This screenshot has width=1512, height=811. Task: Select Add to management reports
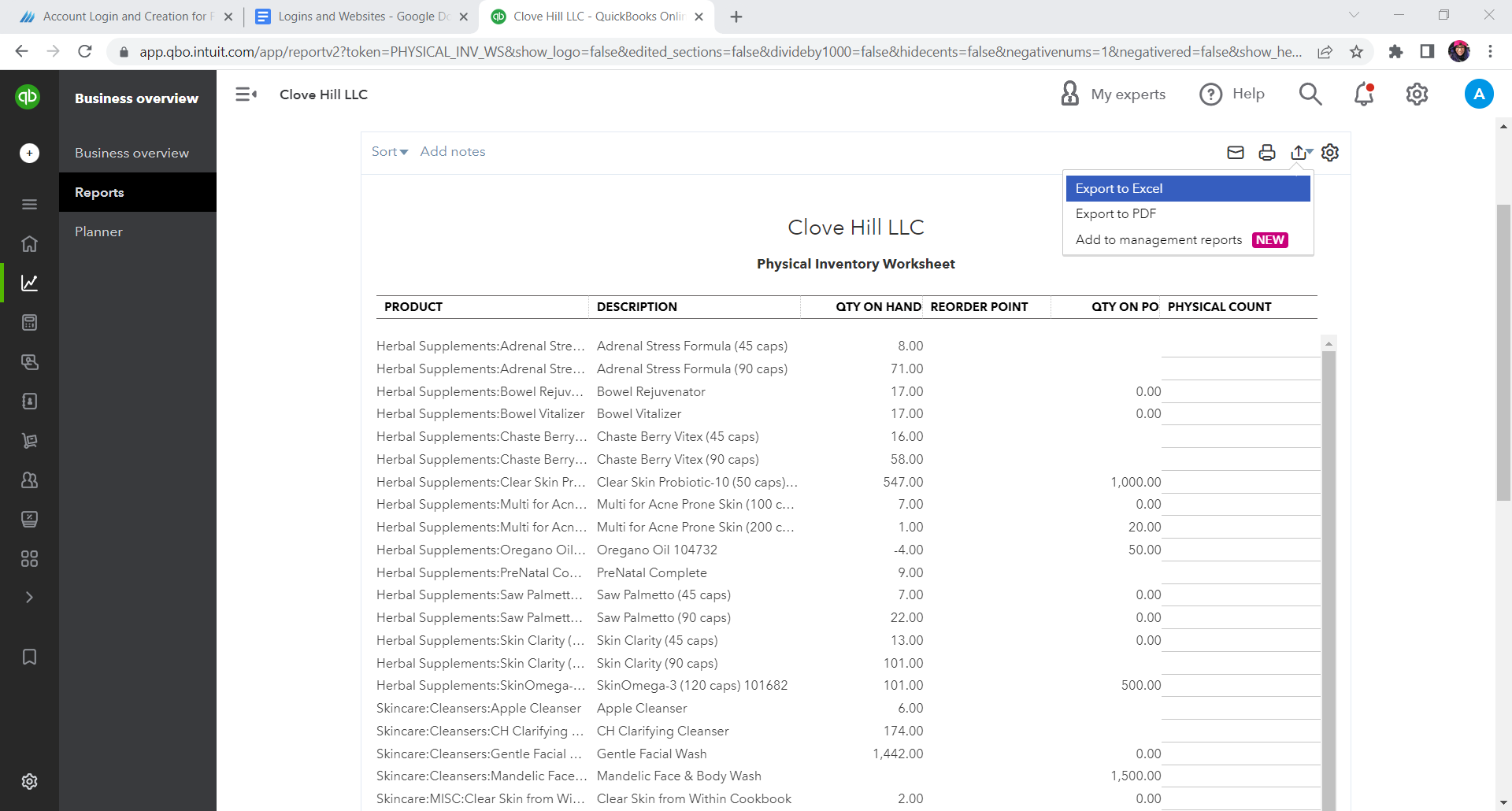point(1188,239)
